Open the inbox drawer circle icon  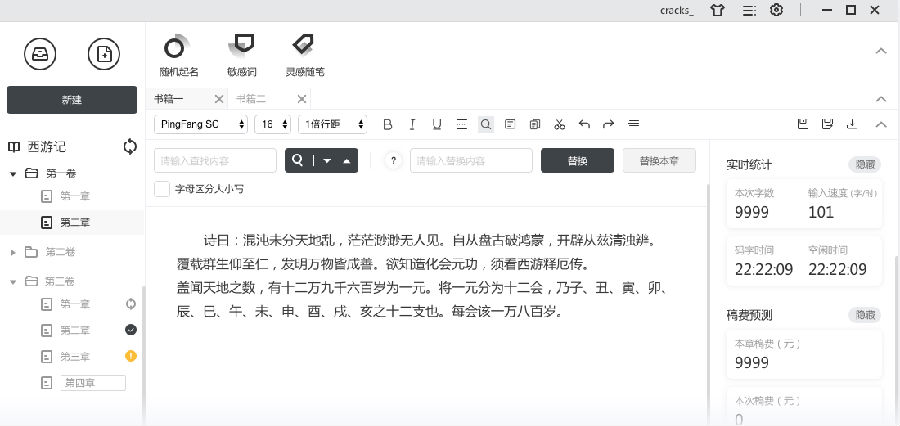tap(40, 55)
